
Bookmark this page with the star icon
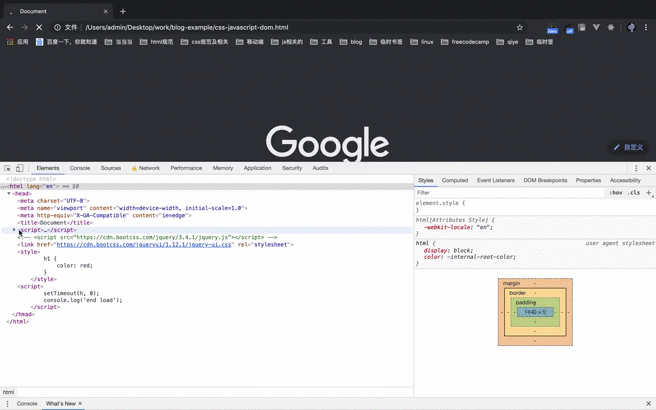(x=520, y=27)
